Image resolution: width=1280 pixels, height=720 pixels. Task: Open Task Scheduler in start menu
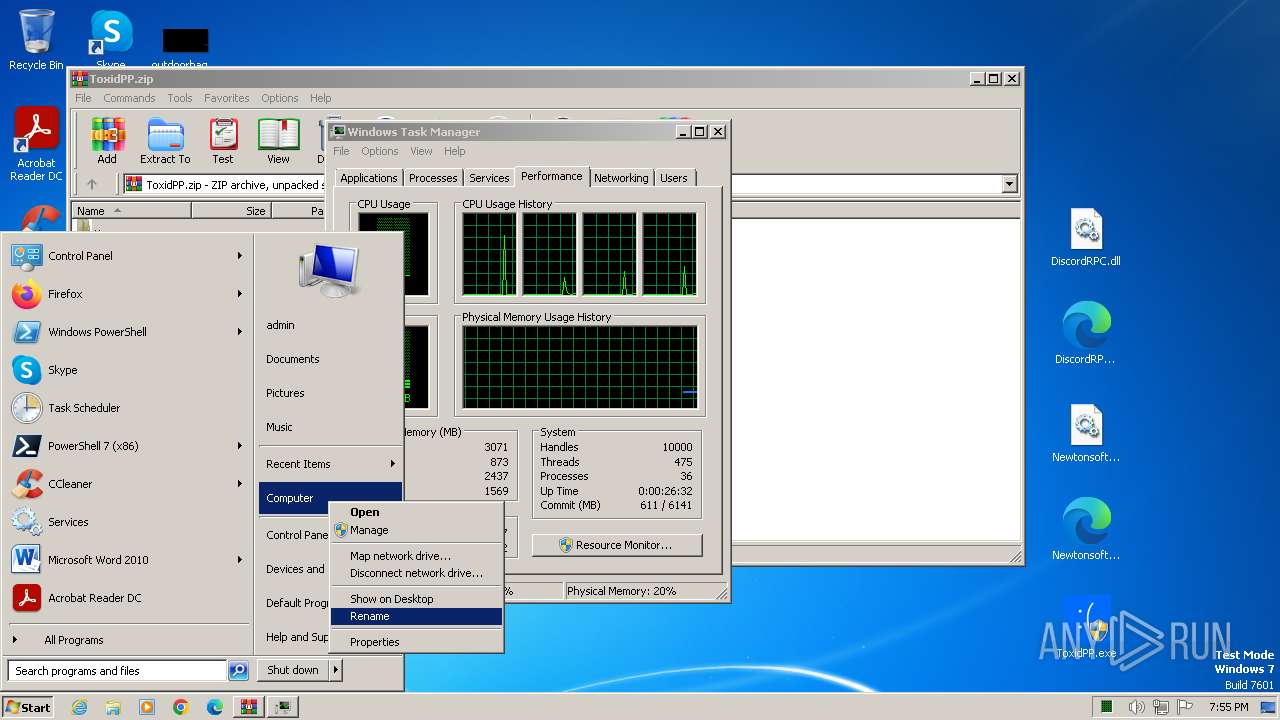coord(128,408)
